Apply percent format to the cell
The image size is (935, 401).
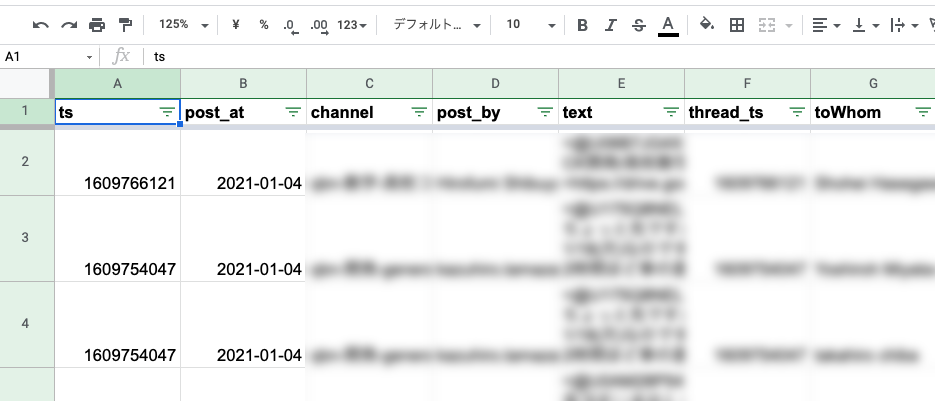pyautogui.click(x=264, y=24)
